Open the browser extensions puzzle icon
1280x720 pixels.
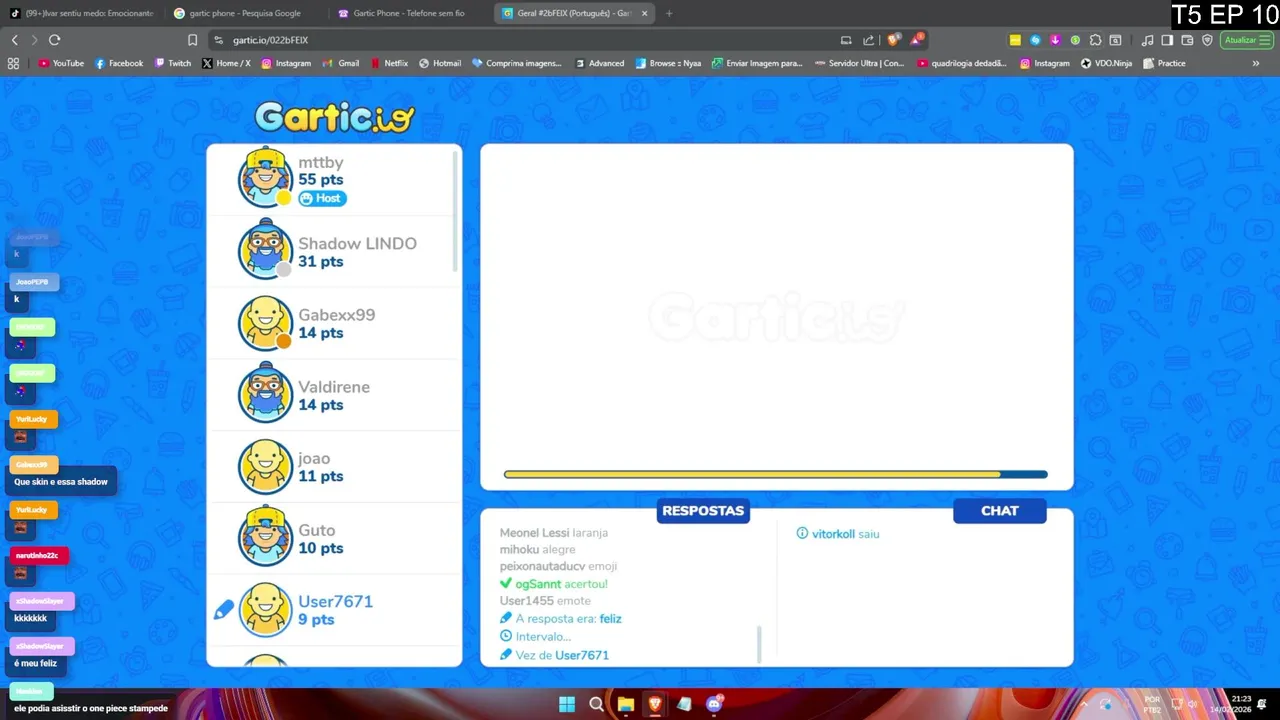[x=1095, y=40]
